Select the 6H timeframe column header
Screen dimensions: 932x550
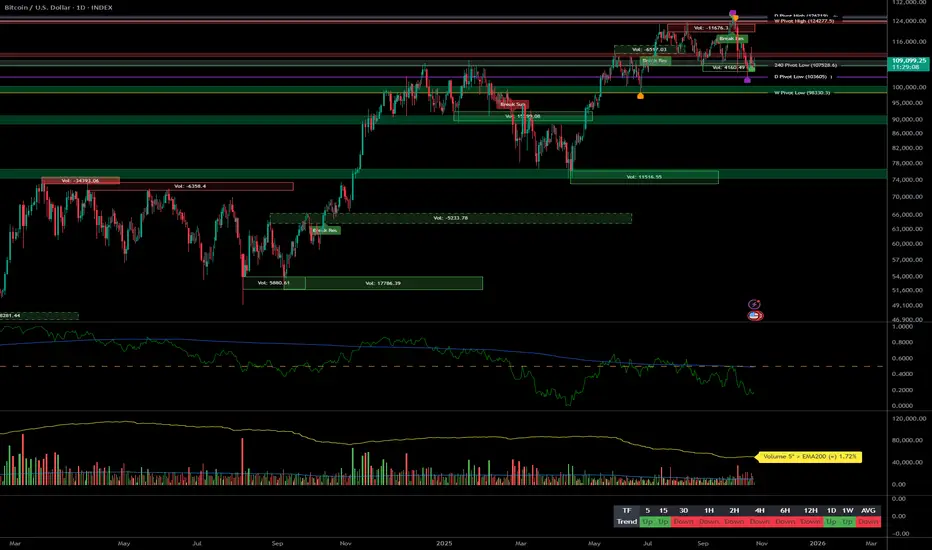coord(785,511)
